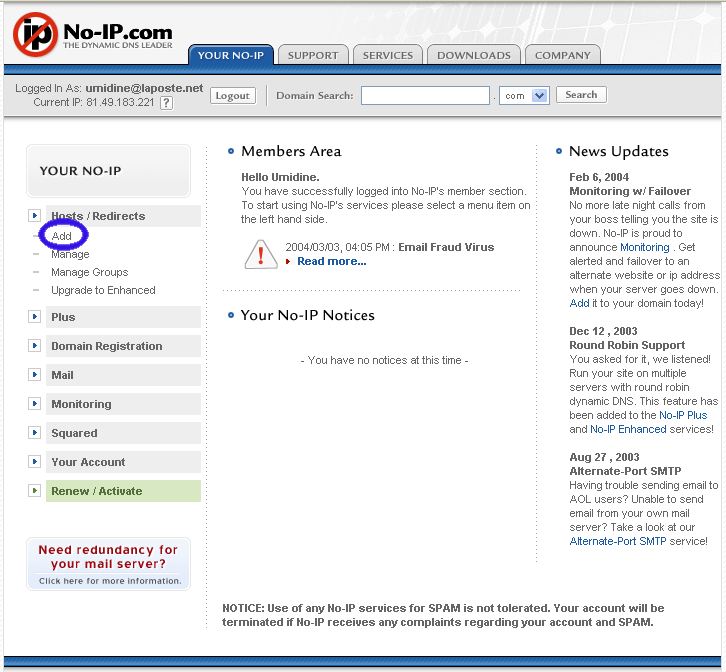The image size is (726, 672).
Task: Expand the Domain Registration arrow
Action: click(x=34, y=345)
